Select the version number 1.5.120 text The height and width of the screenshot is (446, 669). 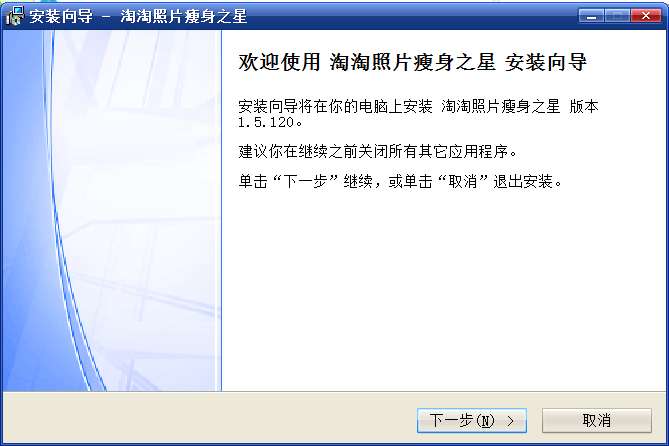(266, 123)
